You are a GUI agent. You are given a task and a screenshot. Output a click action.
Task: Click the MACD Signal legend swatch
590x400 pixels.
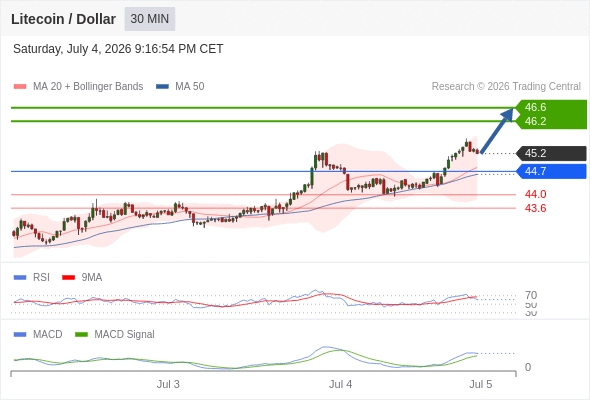point(81,334)
